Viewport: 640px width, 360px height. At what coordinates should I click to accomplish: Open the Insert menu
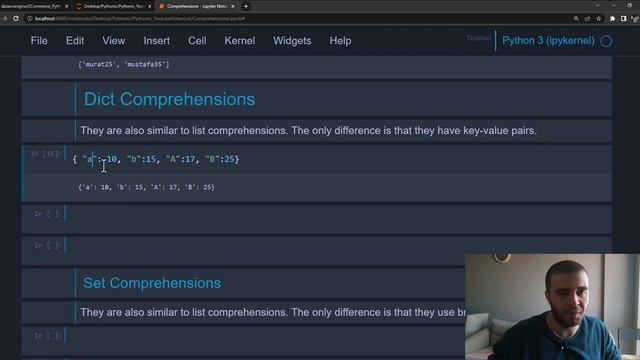(156, 41)
